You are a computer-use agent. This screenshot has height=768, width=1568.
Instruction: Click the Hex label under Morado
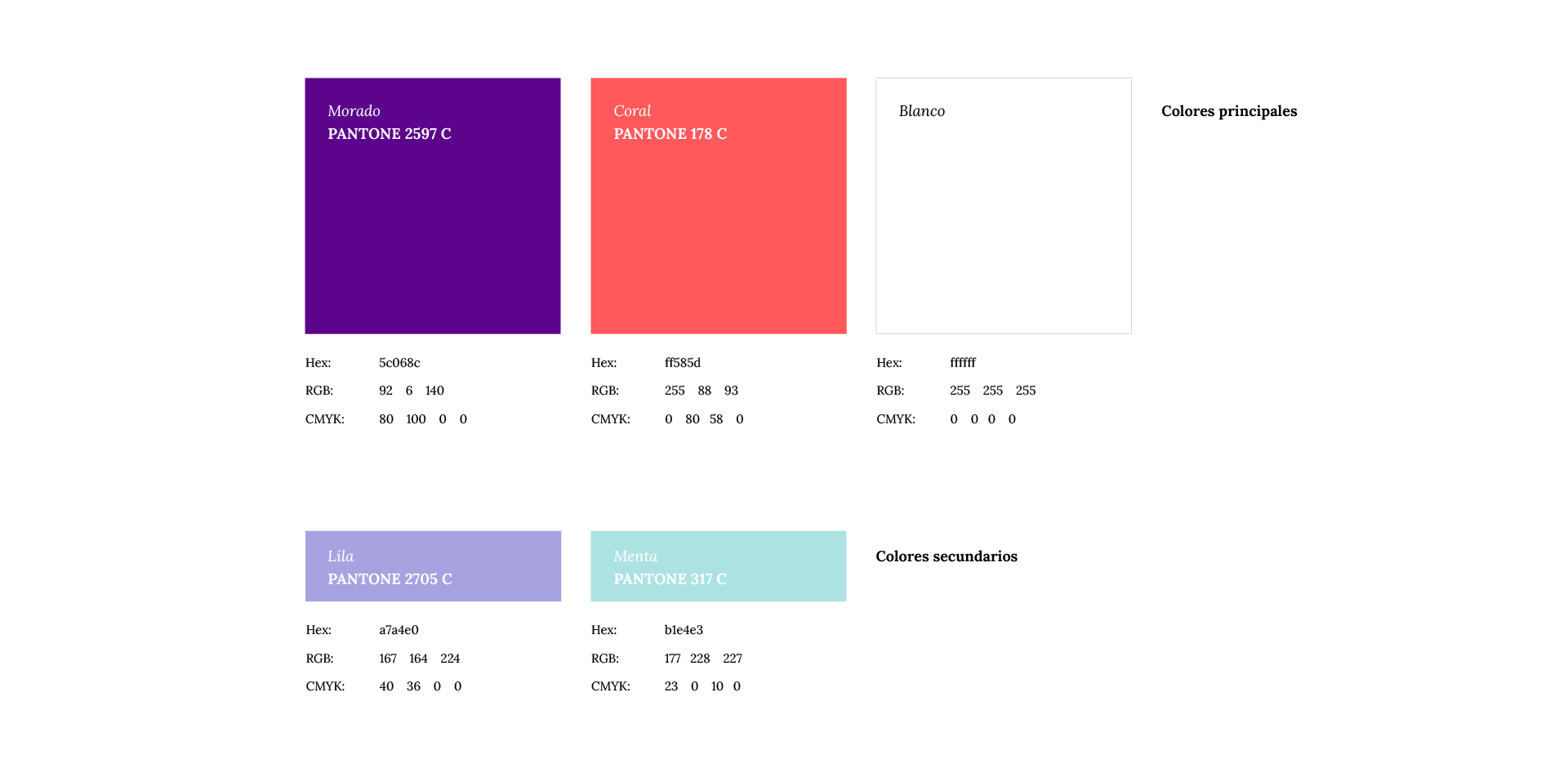(318, 363)
